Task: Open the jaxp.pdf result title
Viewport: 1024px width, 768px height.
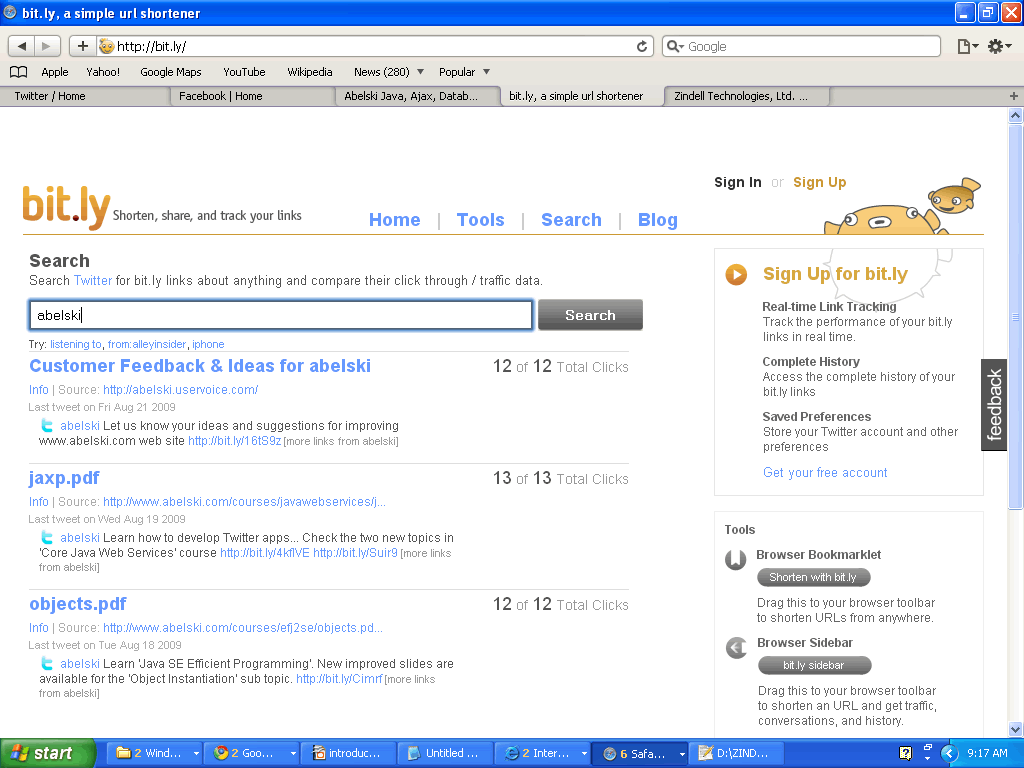Action: tap(64, 478)
